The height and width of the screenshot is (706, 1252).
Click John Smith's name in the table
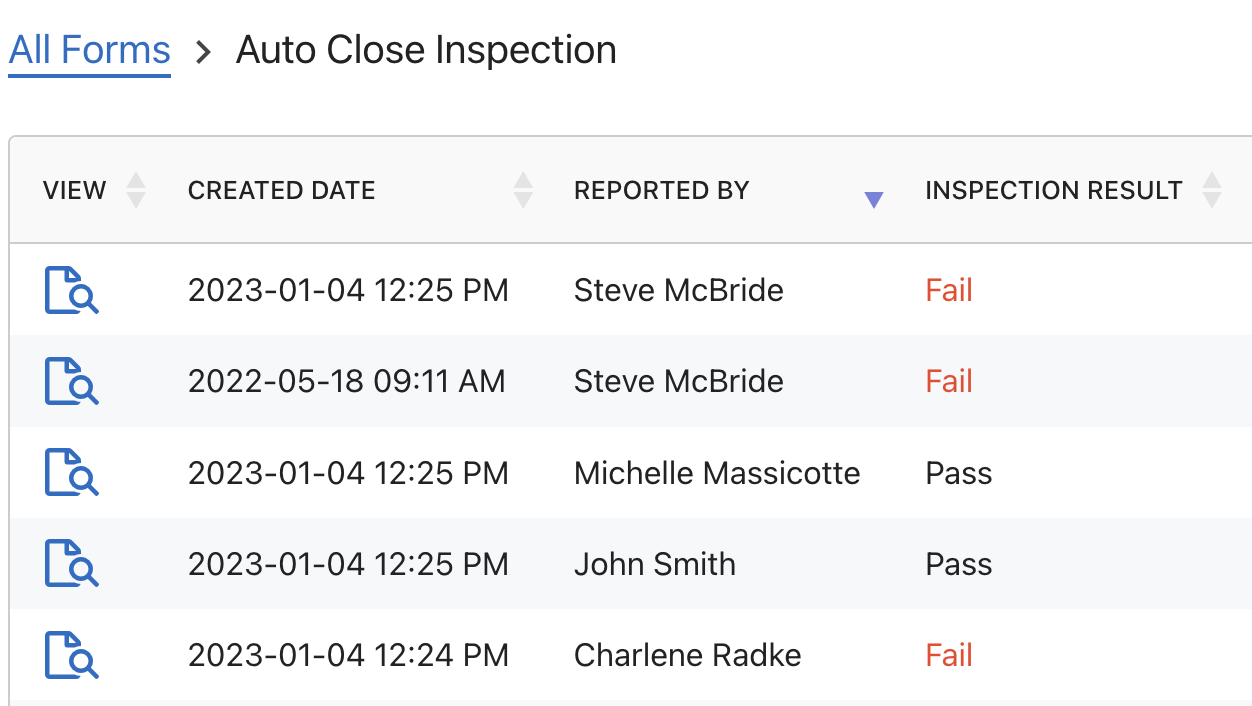coord(654,564)
